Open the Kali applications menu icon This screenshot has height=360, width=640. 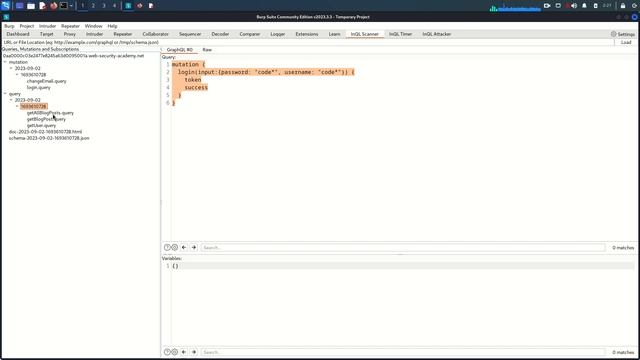pyautogui.click(x=5, y=6)
